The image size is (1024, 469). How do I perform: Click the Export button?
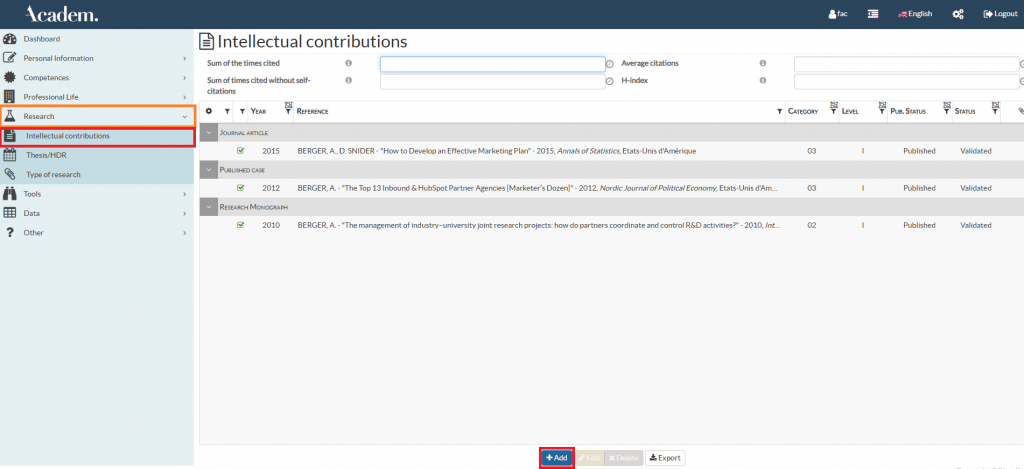(x=665, y=458)
